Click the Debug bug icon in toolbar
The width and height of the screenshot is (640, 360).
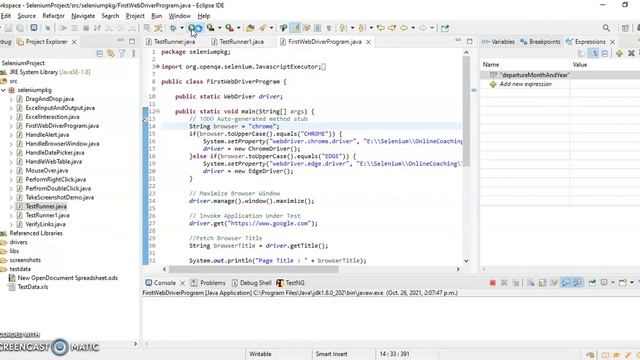coord(173,28)
